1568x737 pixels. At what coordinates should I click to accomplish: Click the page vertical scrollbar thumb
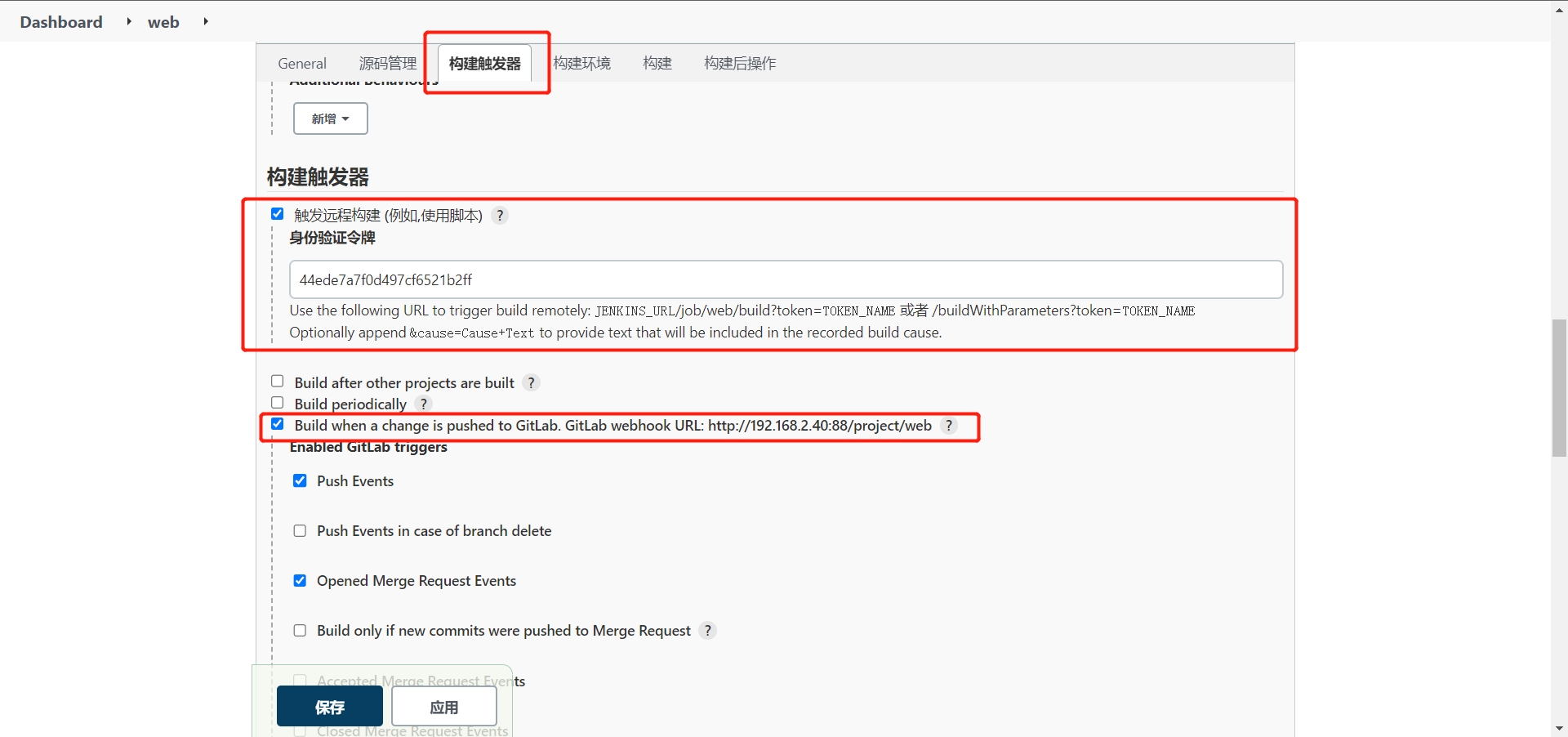(1559, 388)
